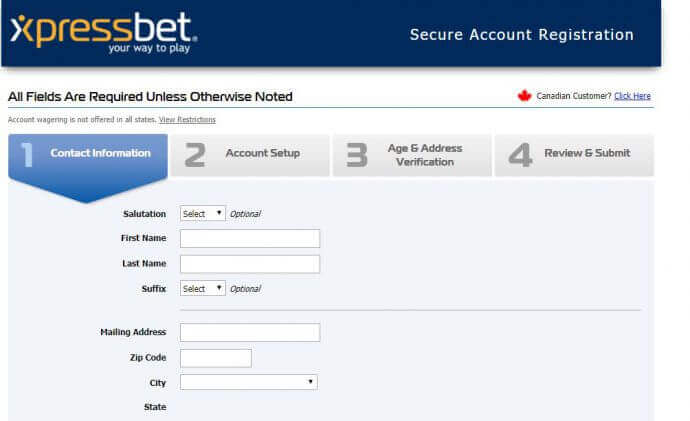Click the step number 1 icon
The height and width of the screenshot is (421, 690).
coord(27,155)
